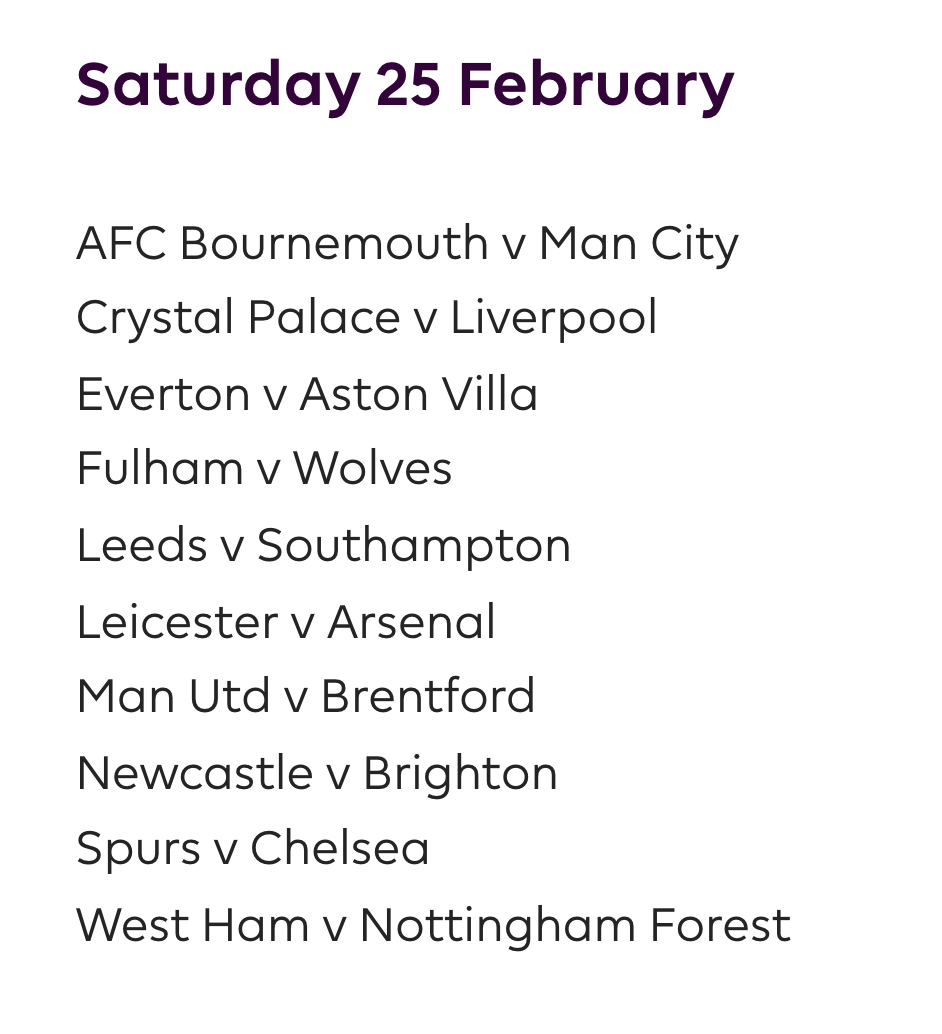Click the Spurs team name
Image resolution: width=942 pixels, height=1034 pixels.
138,849
